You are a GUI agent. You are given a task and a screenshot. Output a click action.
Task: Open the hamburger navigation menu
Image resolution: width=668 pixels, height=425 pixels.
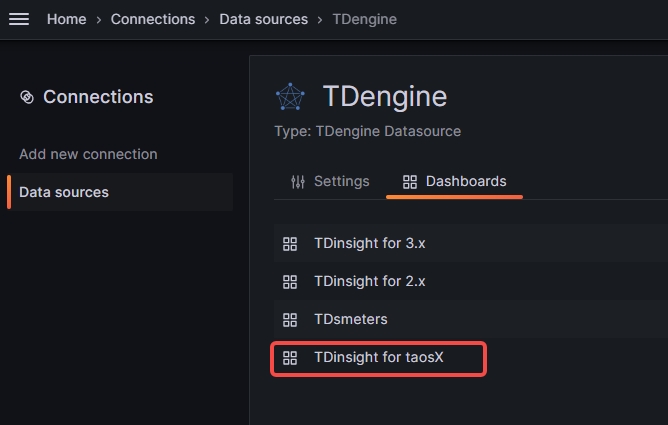19,19
